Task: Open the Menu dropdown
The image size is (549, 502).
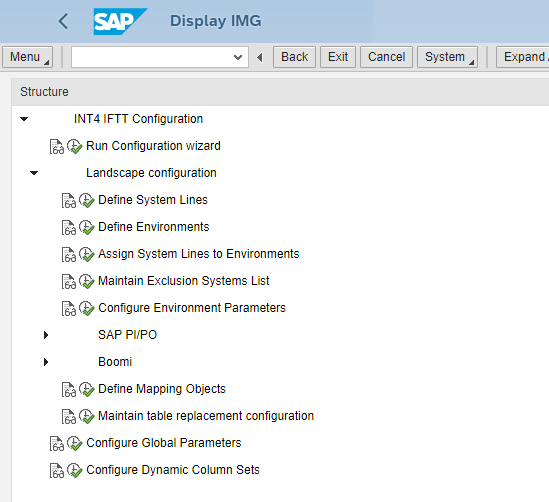Action: coord(28,57)
